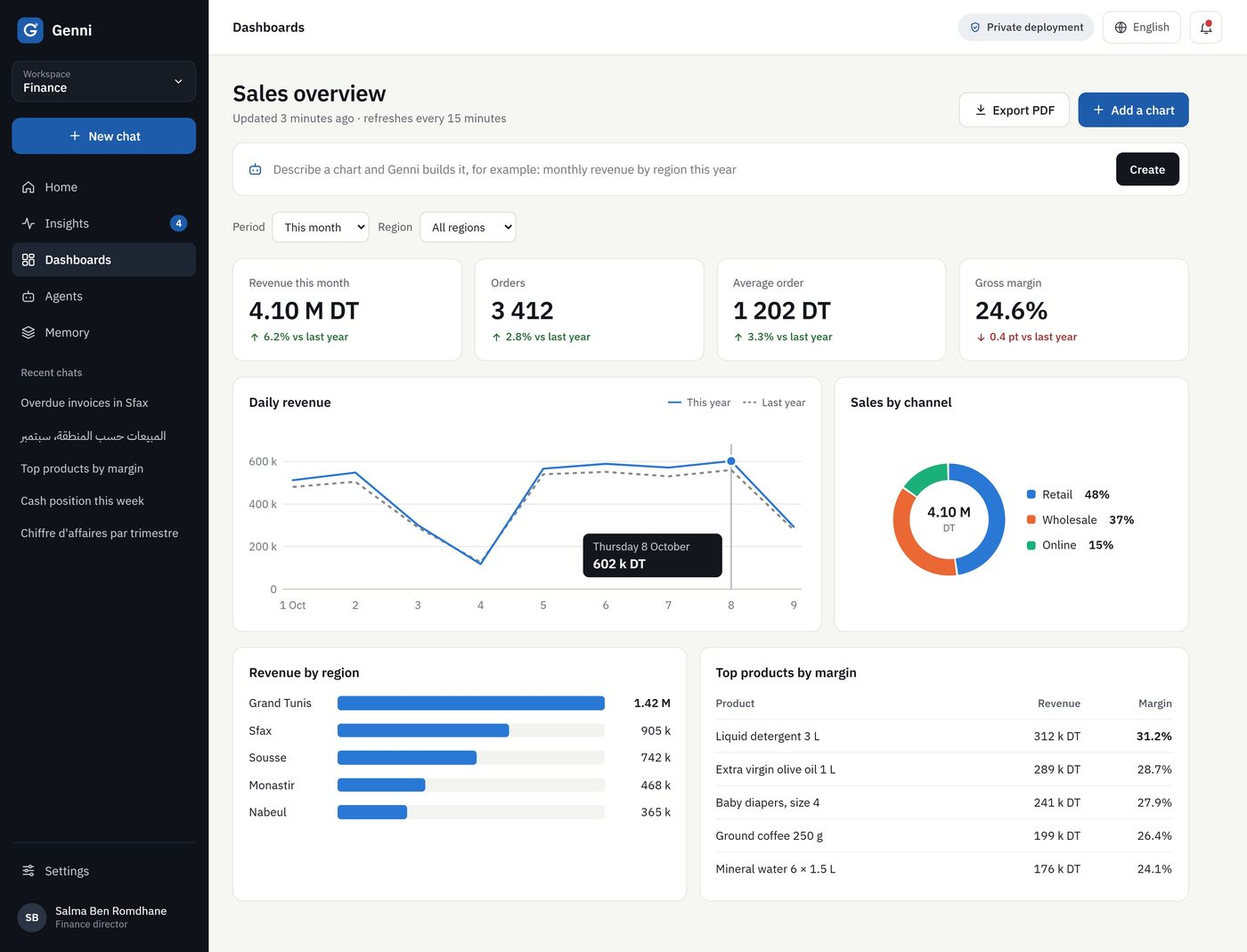Viewport: 1247px width, 952px height.
Task: Open the Period dropdown
Action: point(321,227)
